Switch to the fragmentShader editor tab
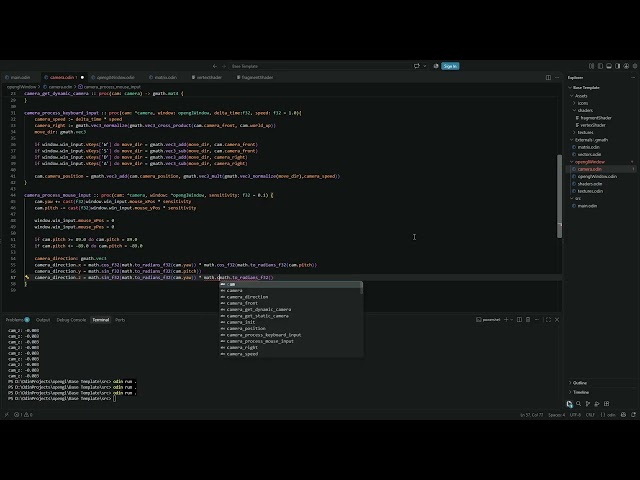Image resolution: width=640 pixels, height=480 pixels. tap(257, 77)
